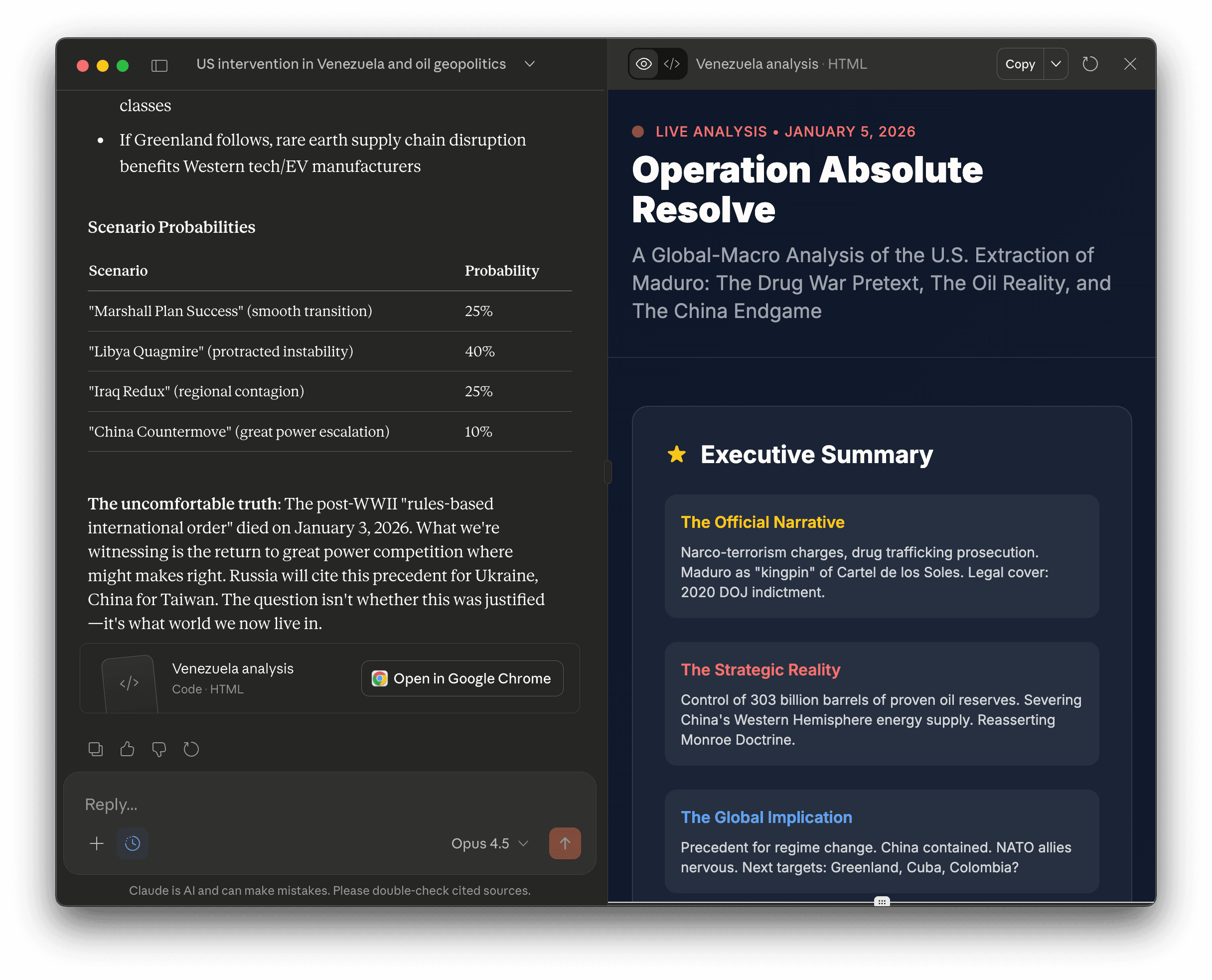Close the artifact panel

point(1130,64)
